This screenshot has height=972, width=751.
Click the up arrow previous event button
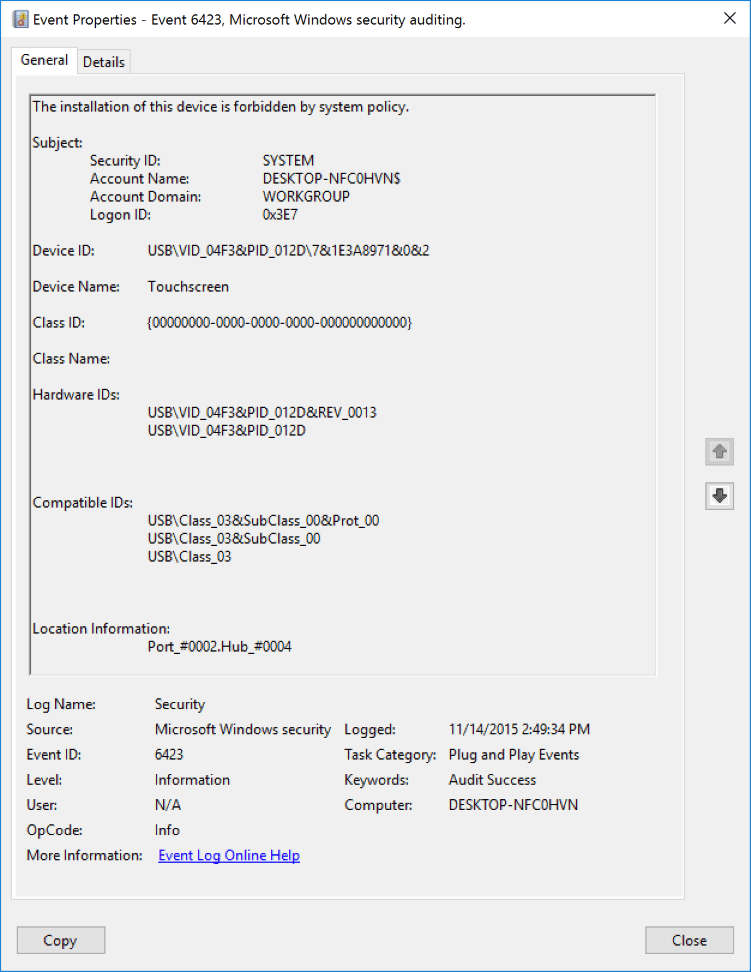tap(719, 451)
